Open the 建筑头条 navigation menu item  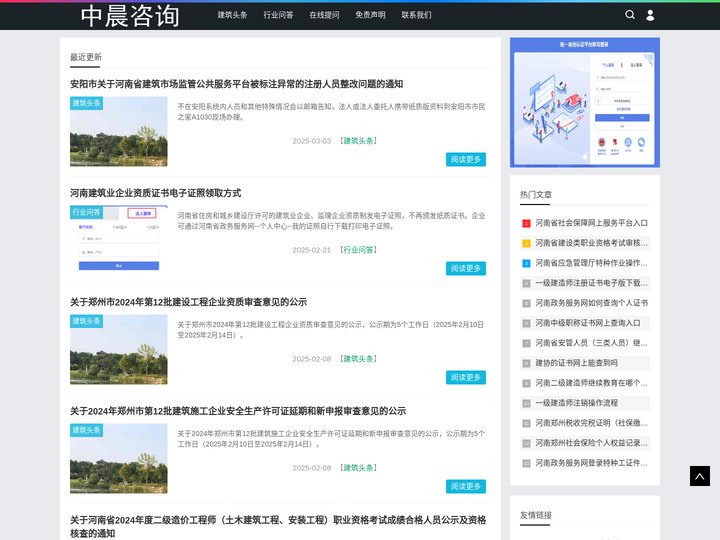click(x=232, y=15)
